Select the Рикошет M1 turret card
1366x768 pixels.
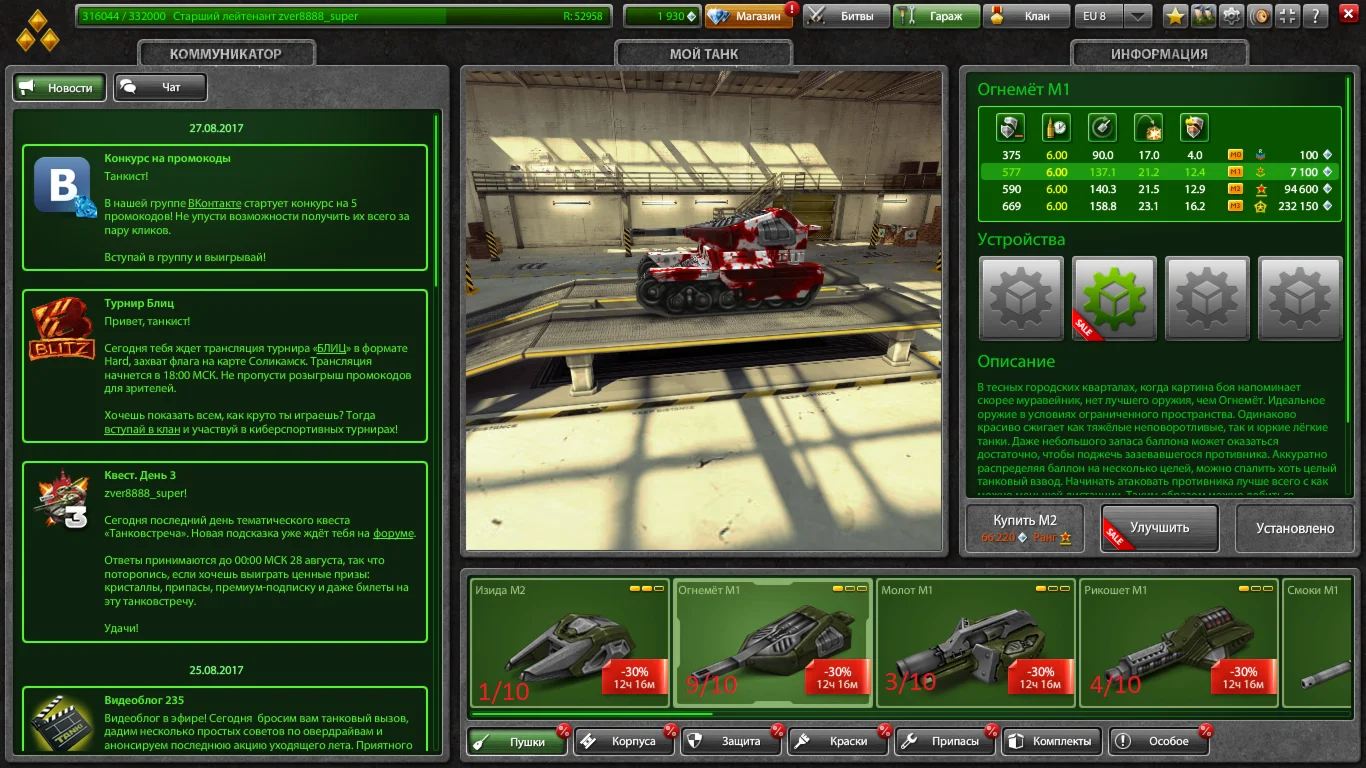coord(1179,643)
